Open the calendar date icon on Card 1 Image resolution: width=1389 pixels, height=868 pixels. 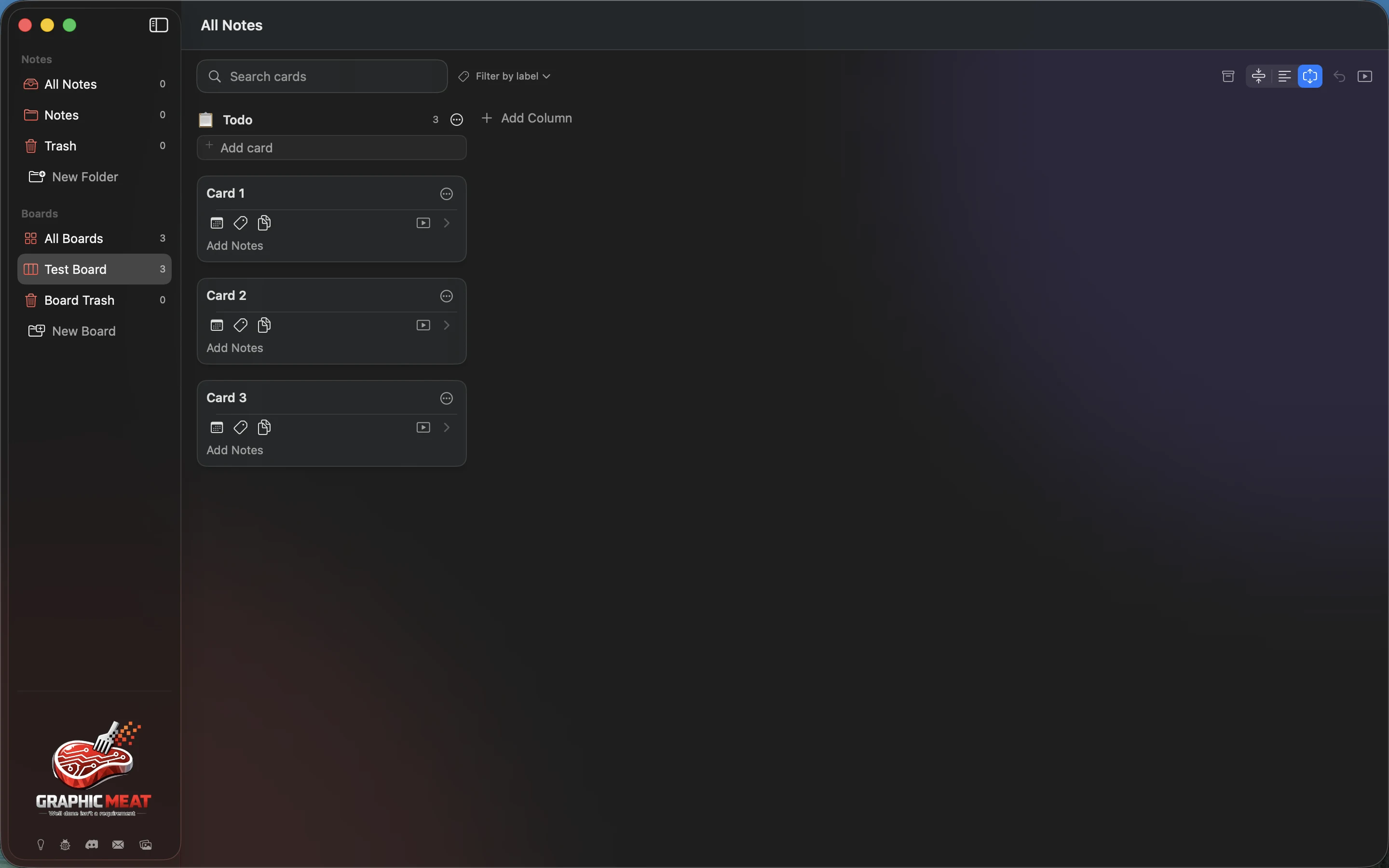(x=217, y=223)
